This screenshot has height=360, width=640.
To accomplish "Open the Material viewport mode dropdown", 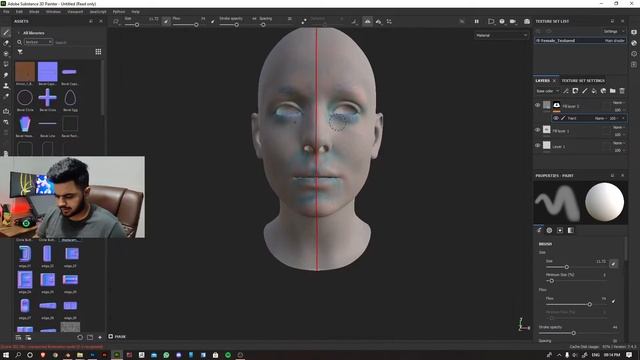I will (x=501, y=36).
